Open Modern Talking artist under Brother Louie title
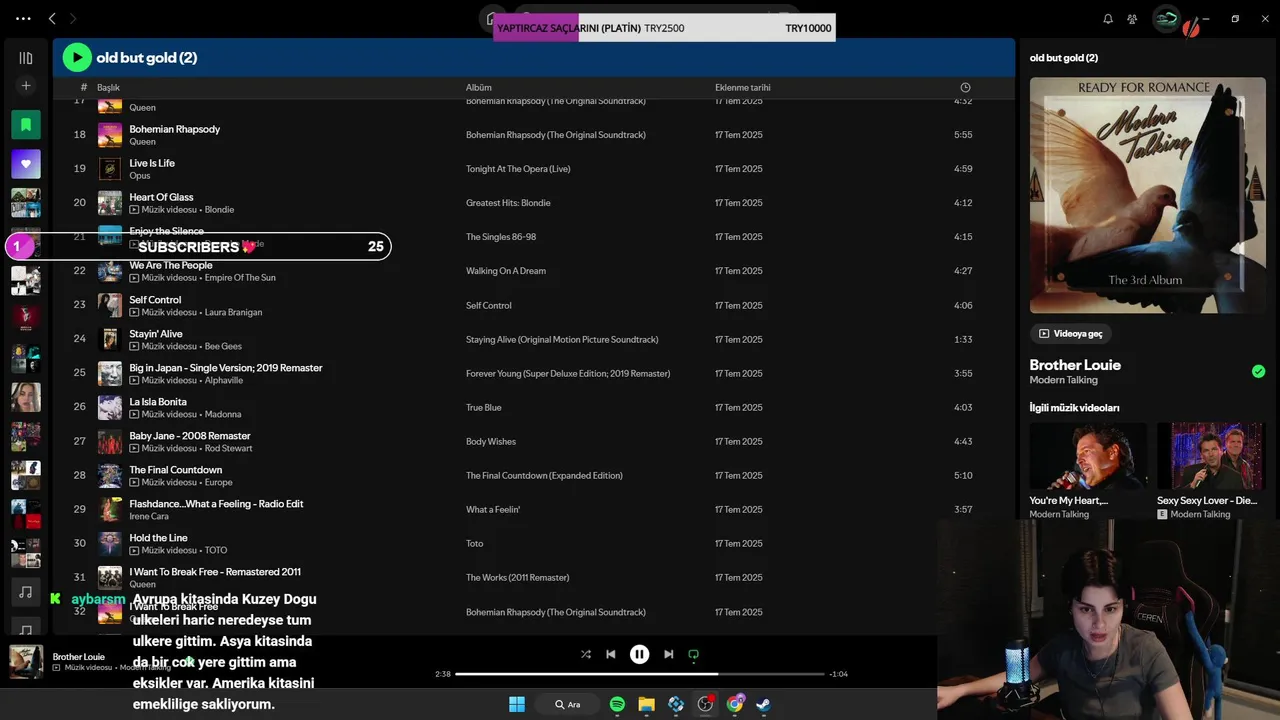Image resolution: width=1280 pixels, height=720 pixels. click(1063, 380)
